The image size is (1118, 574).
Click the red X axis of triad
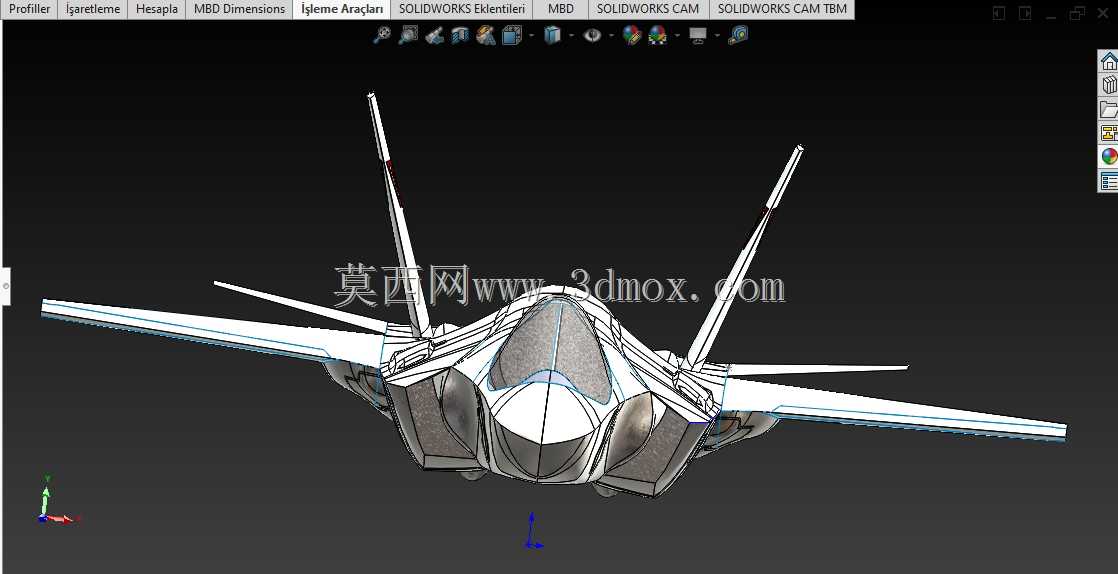coord(63,518)
